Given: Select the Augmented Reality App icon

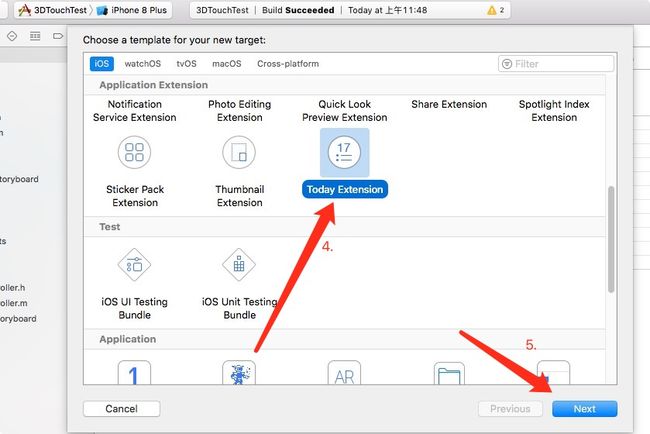Looking at the screenshot, I should pos(344,372).
